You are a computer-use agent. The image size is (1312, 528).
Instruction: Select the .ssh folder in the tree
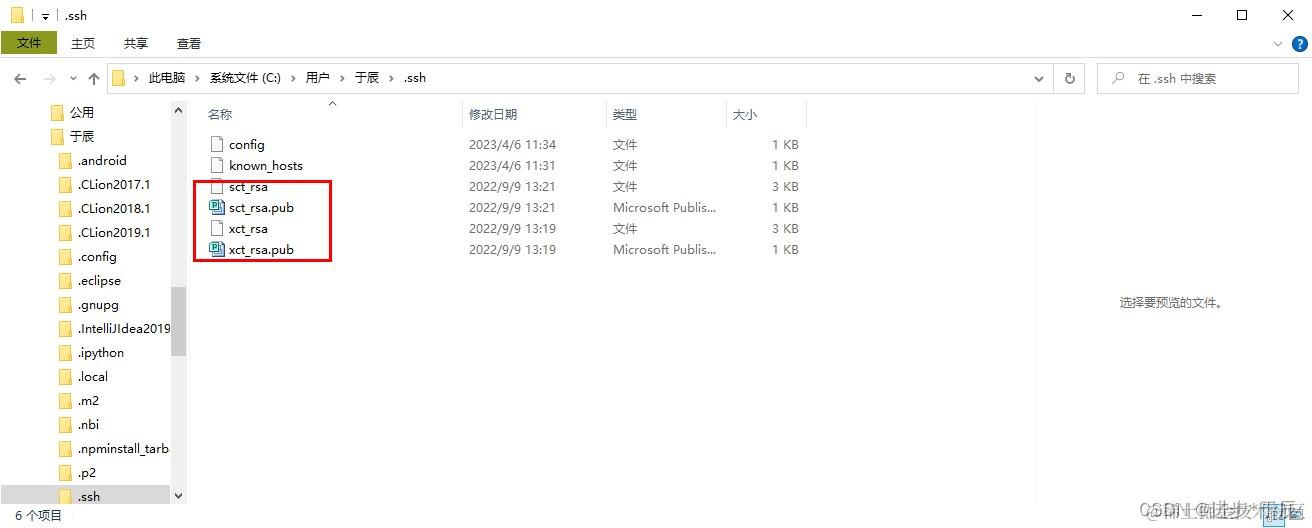point(89,497)
